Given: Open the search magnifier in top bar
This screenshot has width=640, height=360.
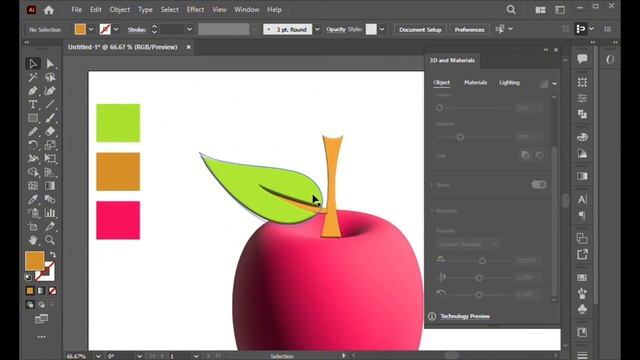Looking at the screenshot, I should (x=511, y=9).
